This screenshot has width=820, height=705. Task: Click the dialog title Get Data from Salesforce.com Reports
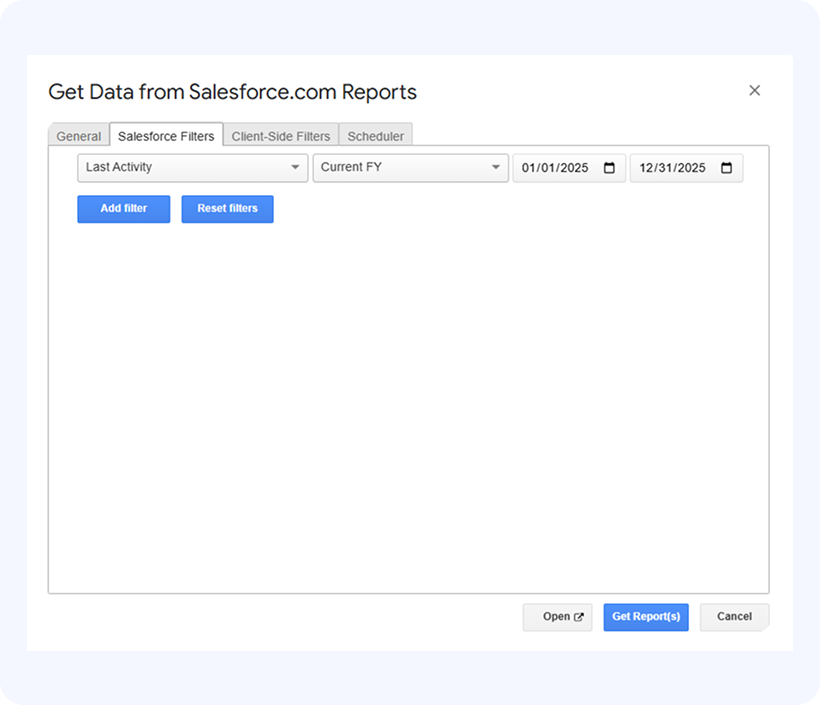coord(232,92)
